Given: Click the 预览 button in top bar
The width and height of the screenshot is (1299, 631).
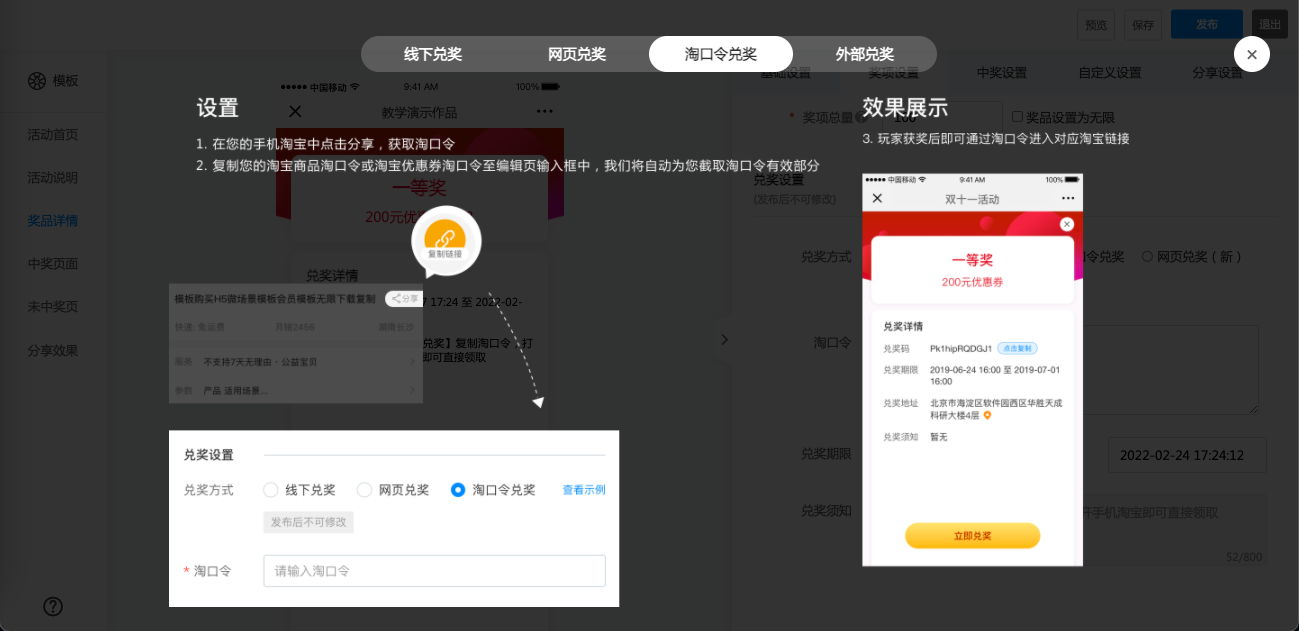Looking at the screenshot, I should 1096,25.
